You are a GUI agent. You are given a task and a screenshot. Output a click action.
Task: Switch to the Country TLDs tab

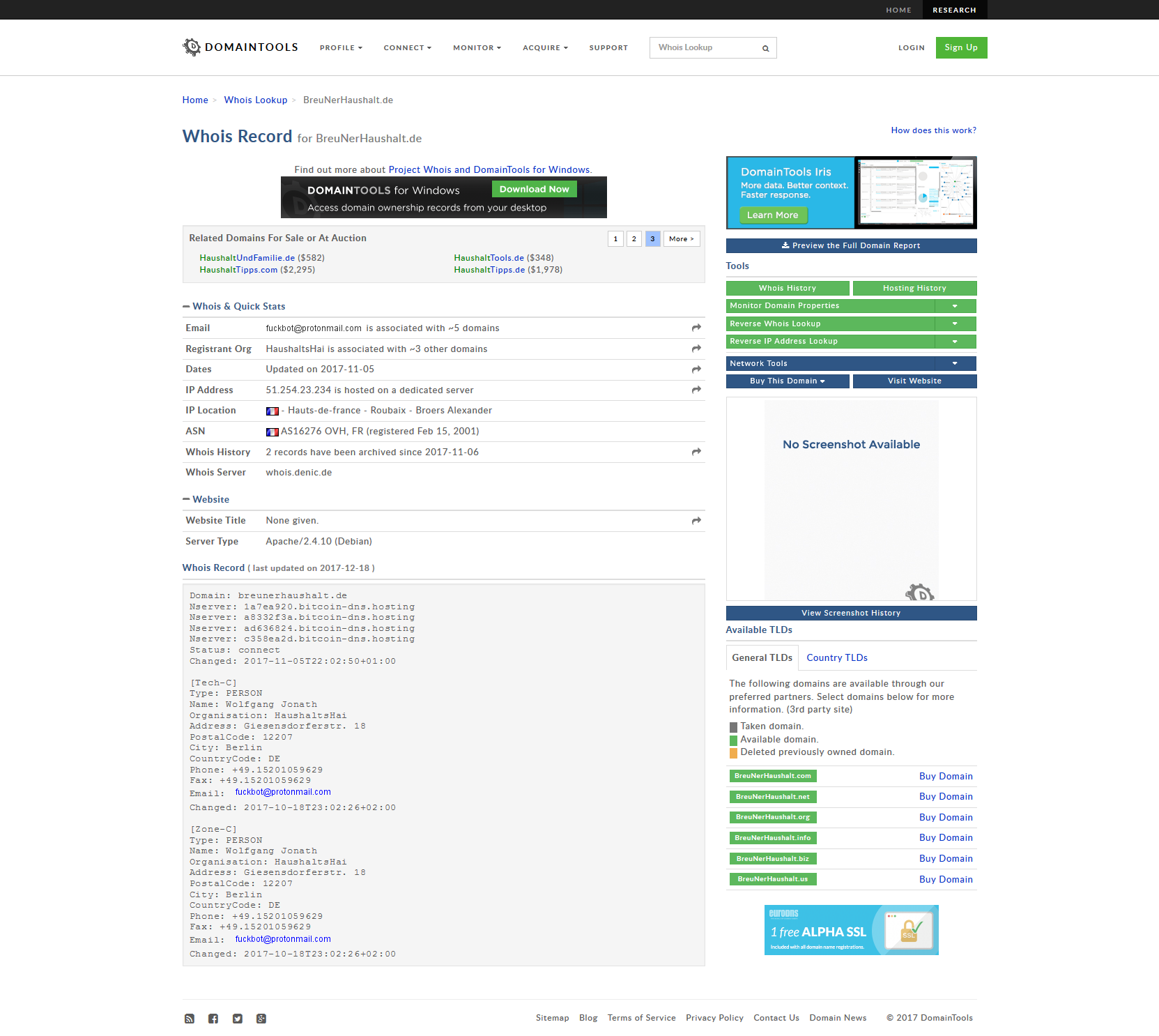point(837,657)
